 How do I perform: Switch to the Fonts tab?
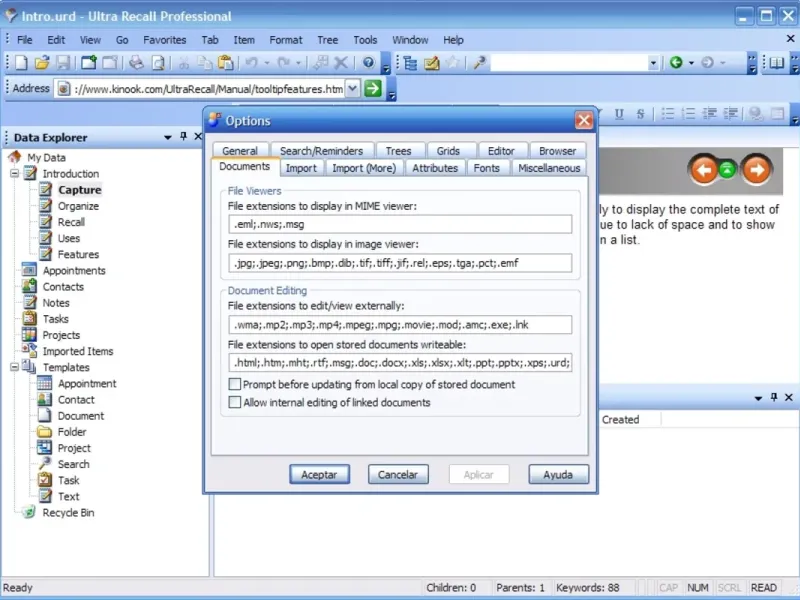tap(487, 168)
